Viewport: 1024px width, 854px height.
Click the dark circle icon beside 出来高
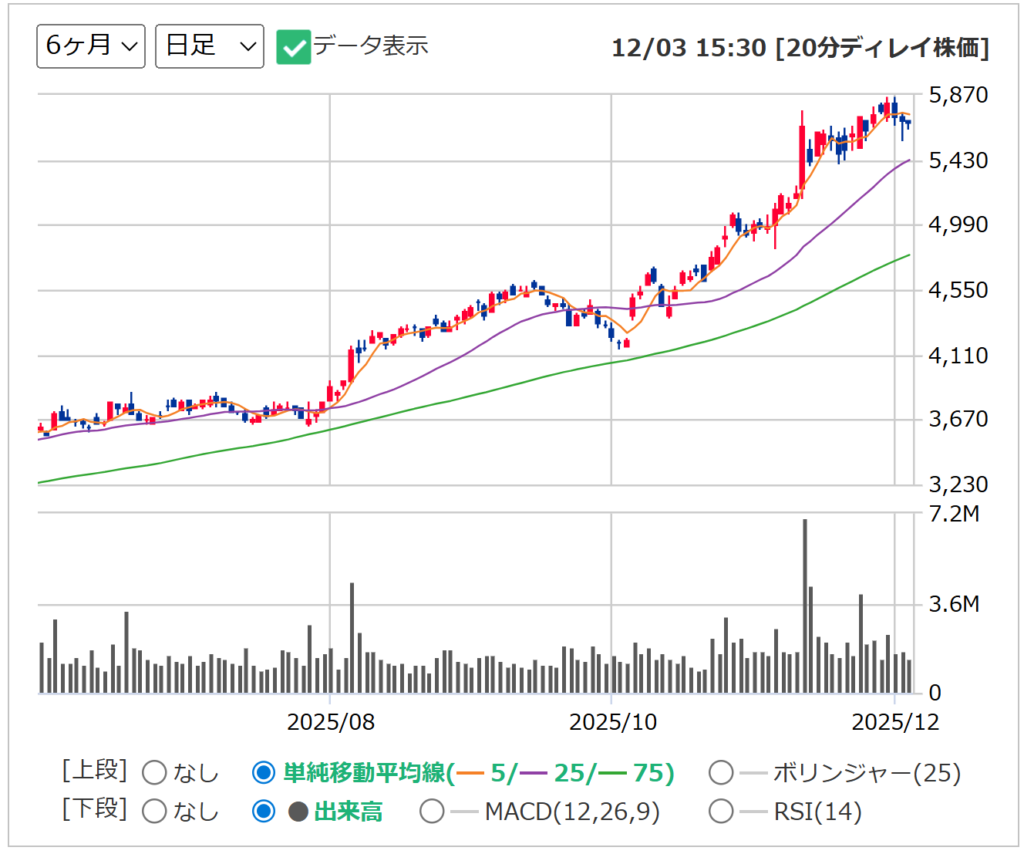click(x=298, y=812)
